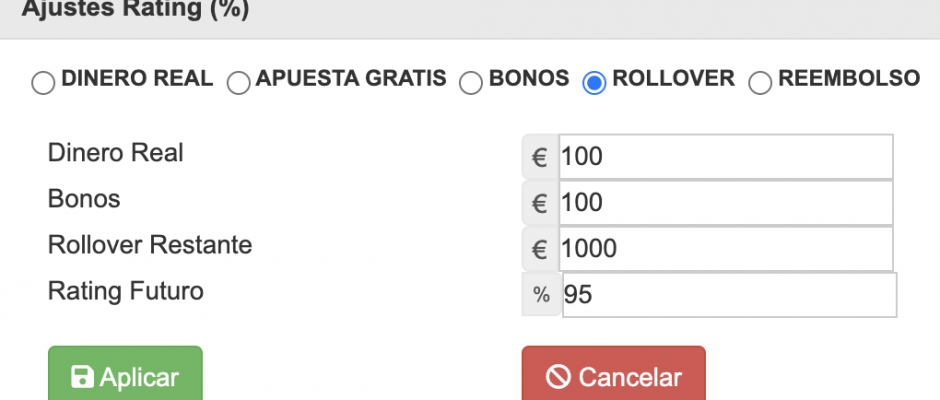Click the percent symbol beside Rating Futuro field
This screenshot has height=400, width=940.
[542, 295]
